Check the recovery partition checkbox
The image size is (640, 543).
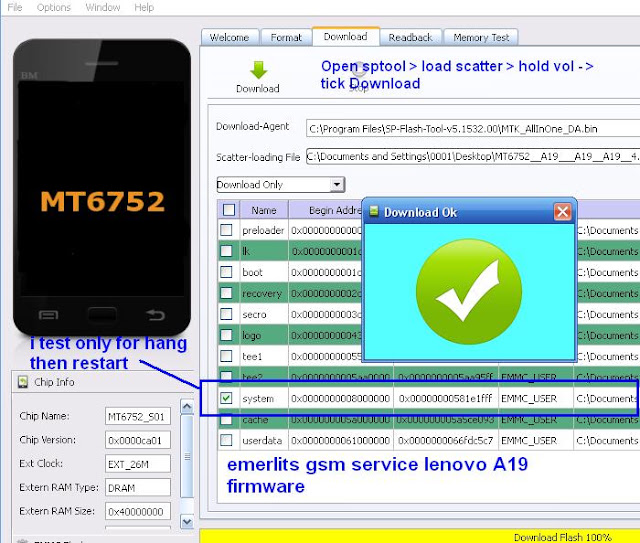tap(226, 293)
